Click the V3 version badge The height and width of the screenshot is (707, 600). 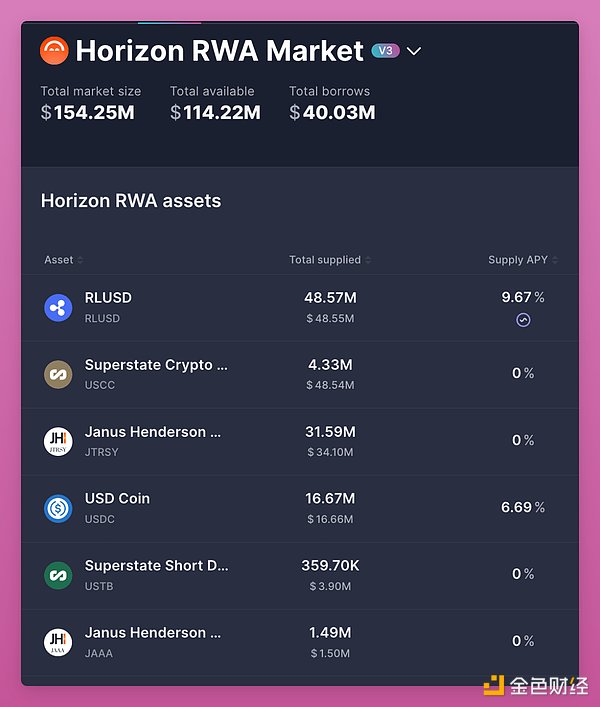(385, 50)
